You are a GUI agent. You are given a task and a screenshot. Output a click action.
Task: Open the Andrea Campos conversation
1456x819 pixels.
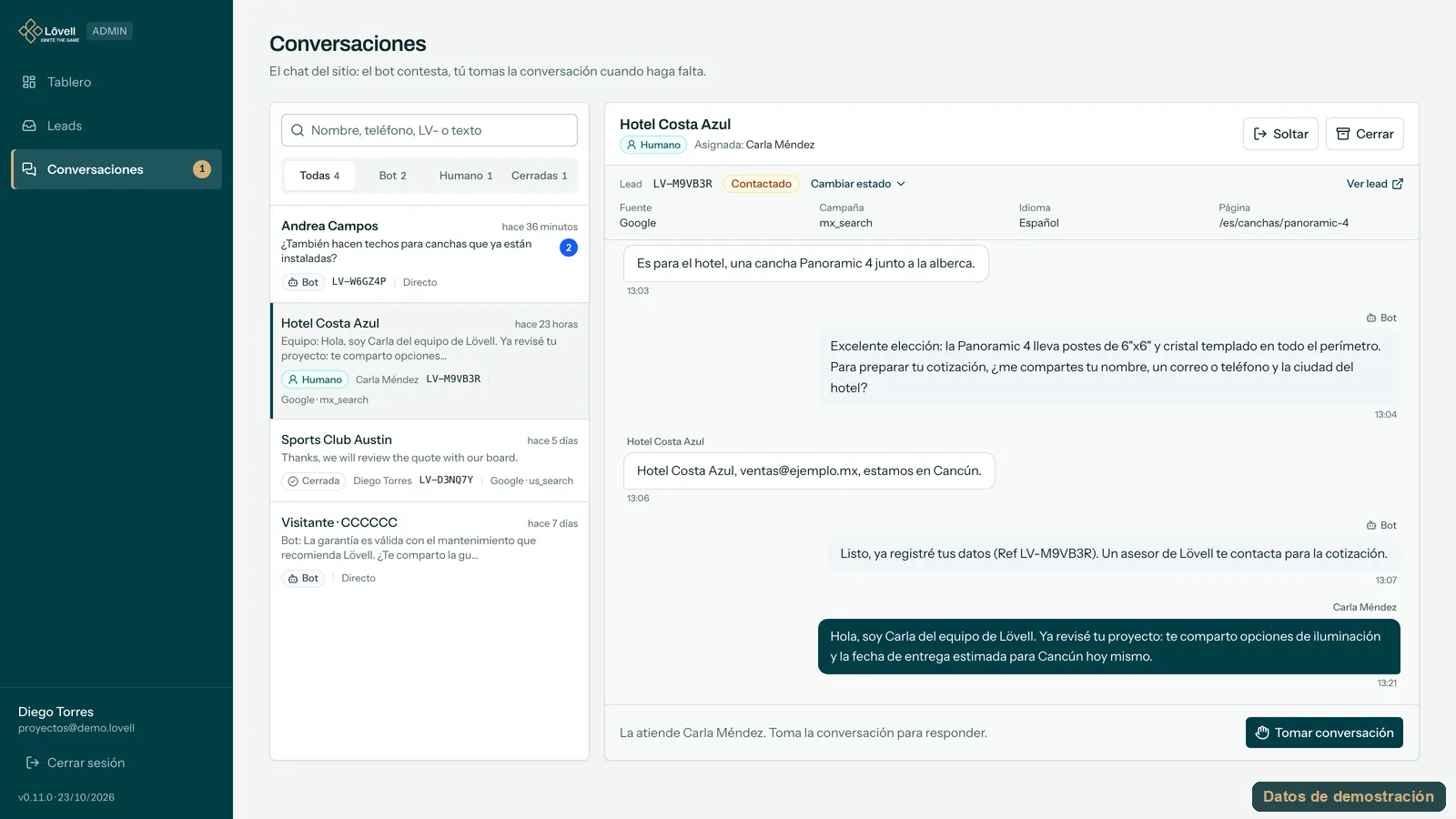tap(430, 254)
